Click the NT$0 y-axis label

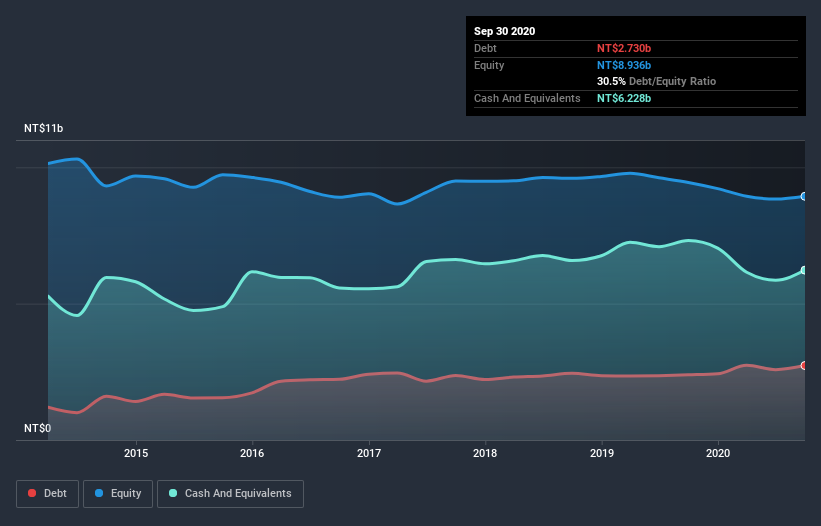[x=38, y=428]
